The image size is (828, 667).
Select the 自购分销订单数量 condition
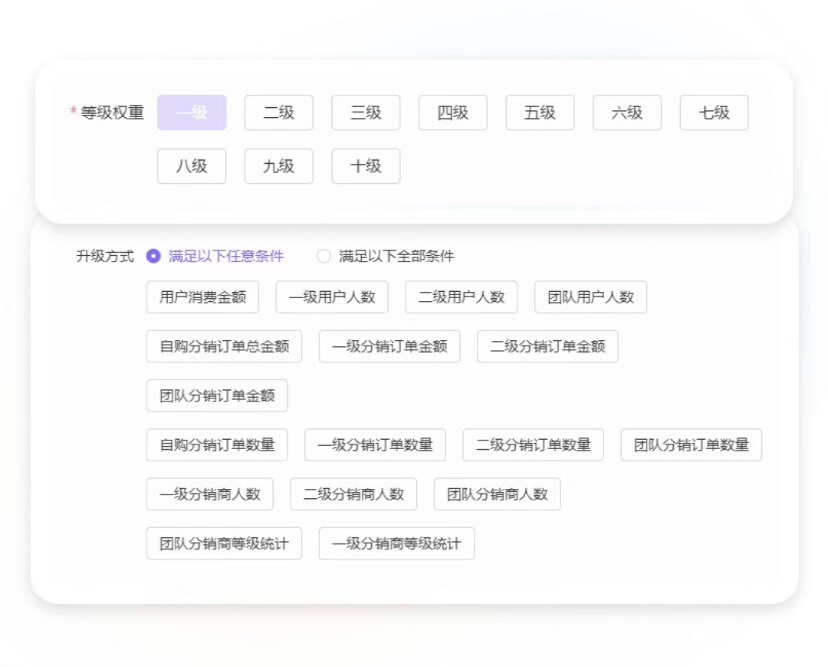217,445
